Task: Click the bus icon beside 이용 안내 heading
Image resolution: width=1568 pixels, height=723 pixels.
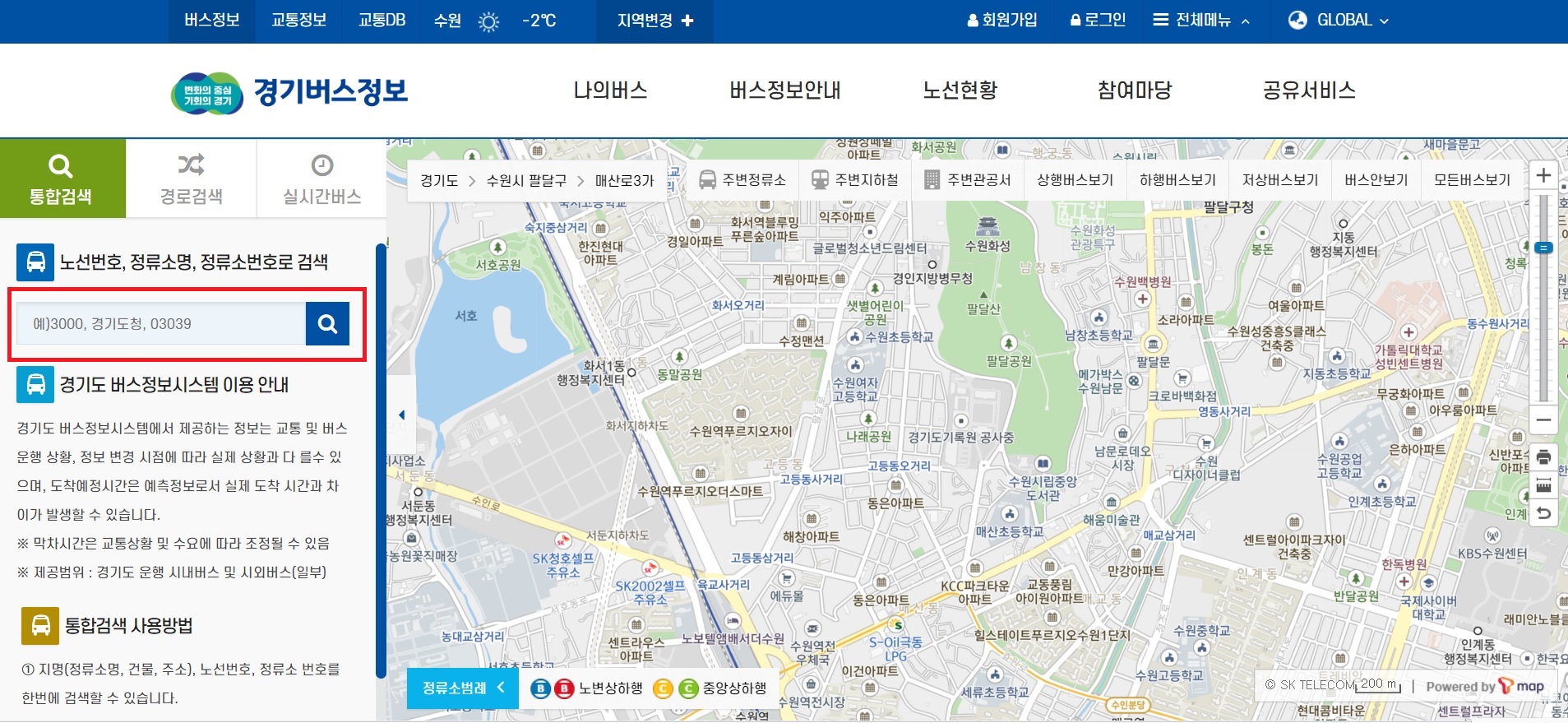Action: 35,384
